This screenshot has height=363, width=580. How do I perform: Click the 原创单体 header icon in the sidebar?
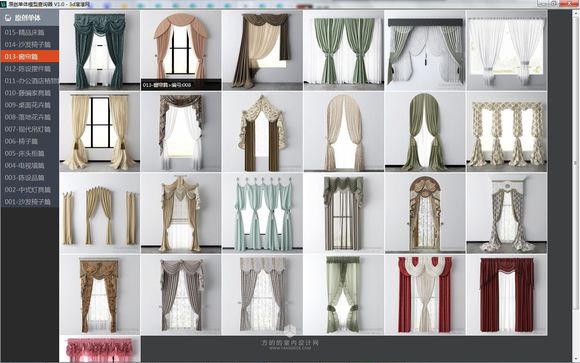(8, 18)
